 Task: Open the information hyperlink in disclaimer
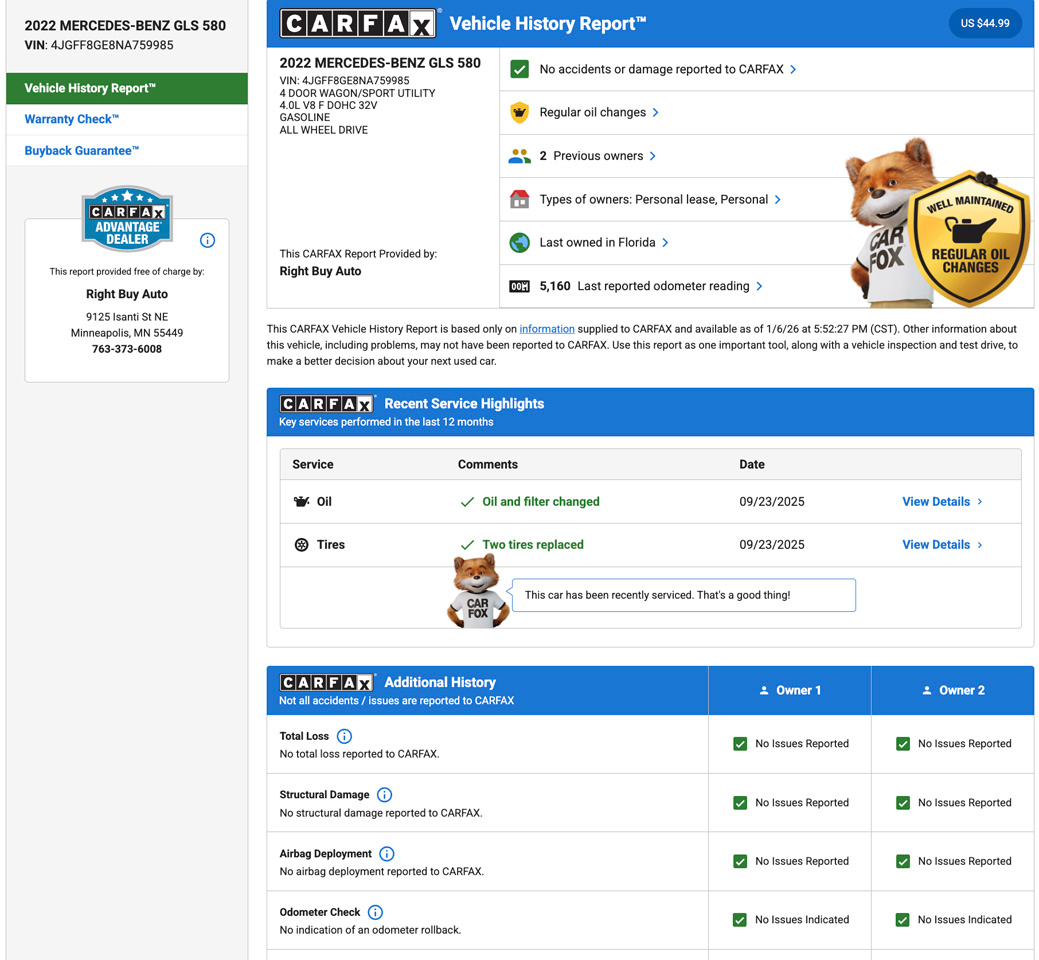(546, 329)
